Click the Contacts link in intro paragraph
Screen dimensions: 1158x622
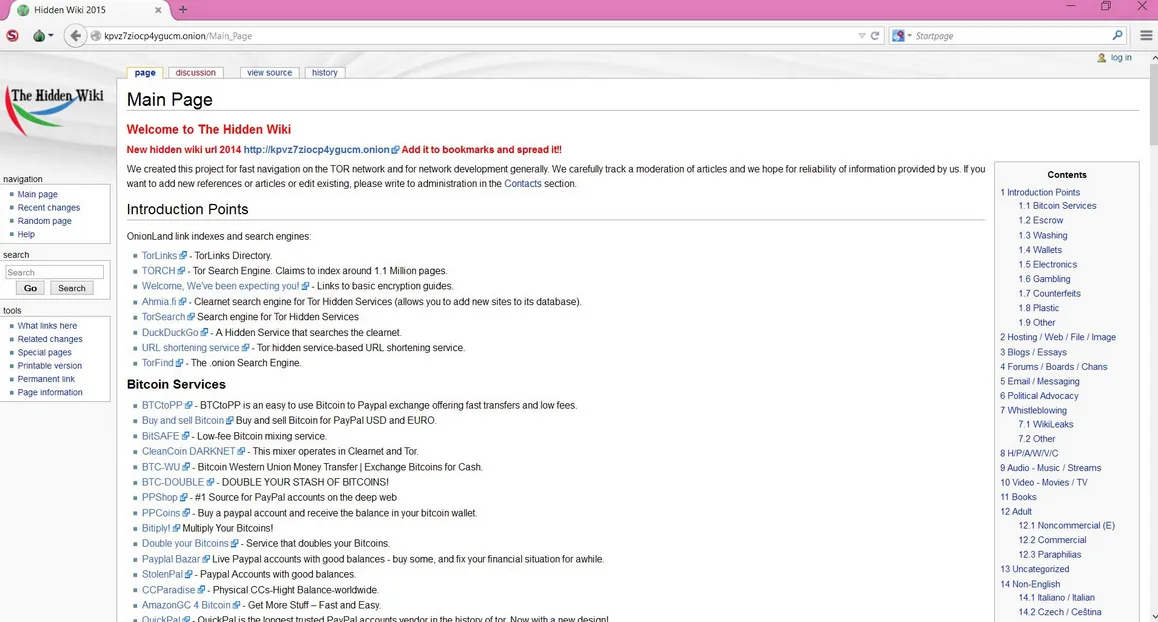(523, 184)
